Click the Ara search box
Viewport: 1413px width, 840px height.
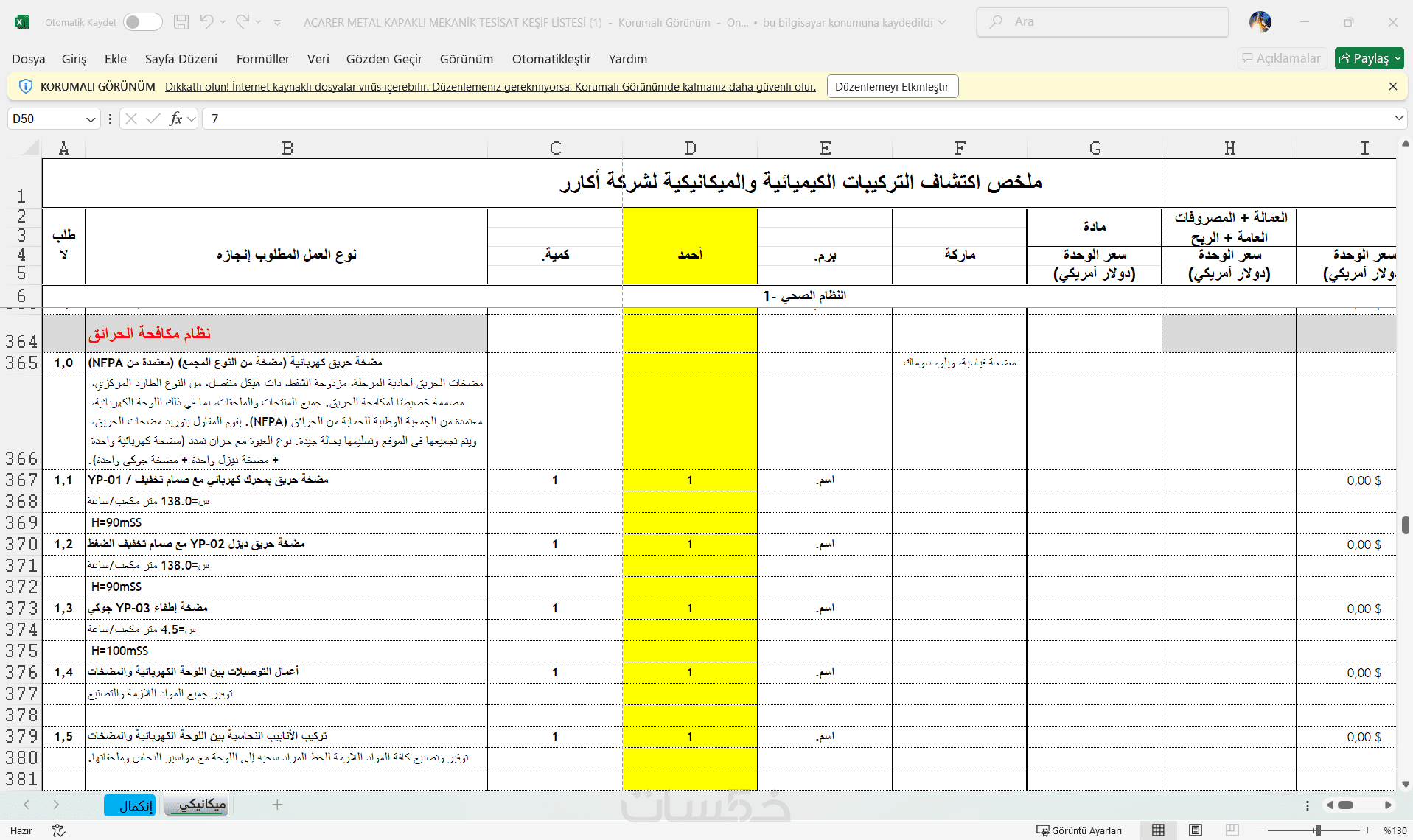(1103, 22)
